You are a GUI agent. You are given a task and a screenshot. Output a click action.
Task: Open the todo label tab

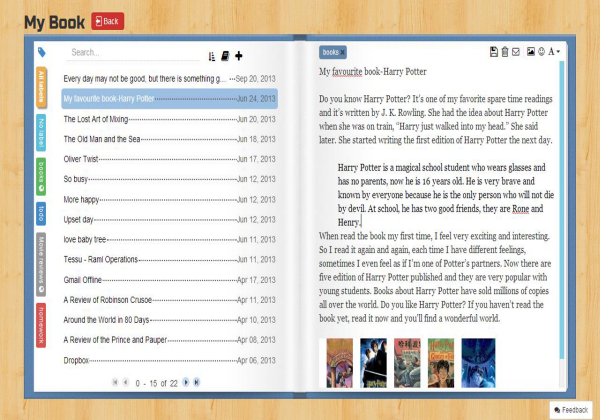pos(41,213)
